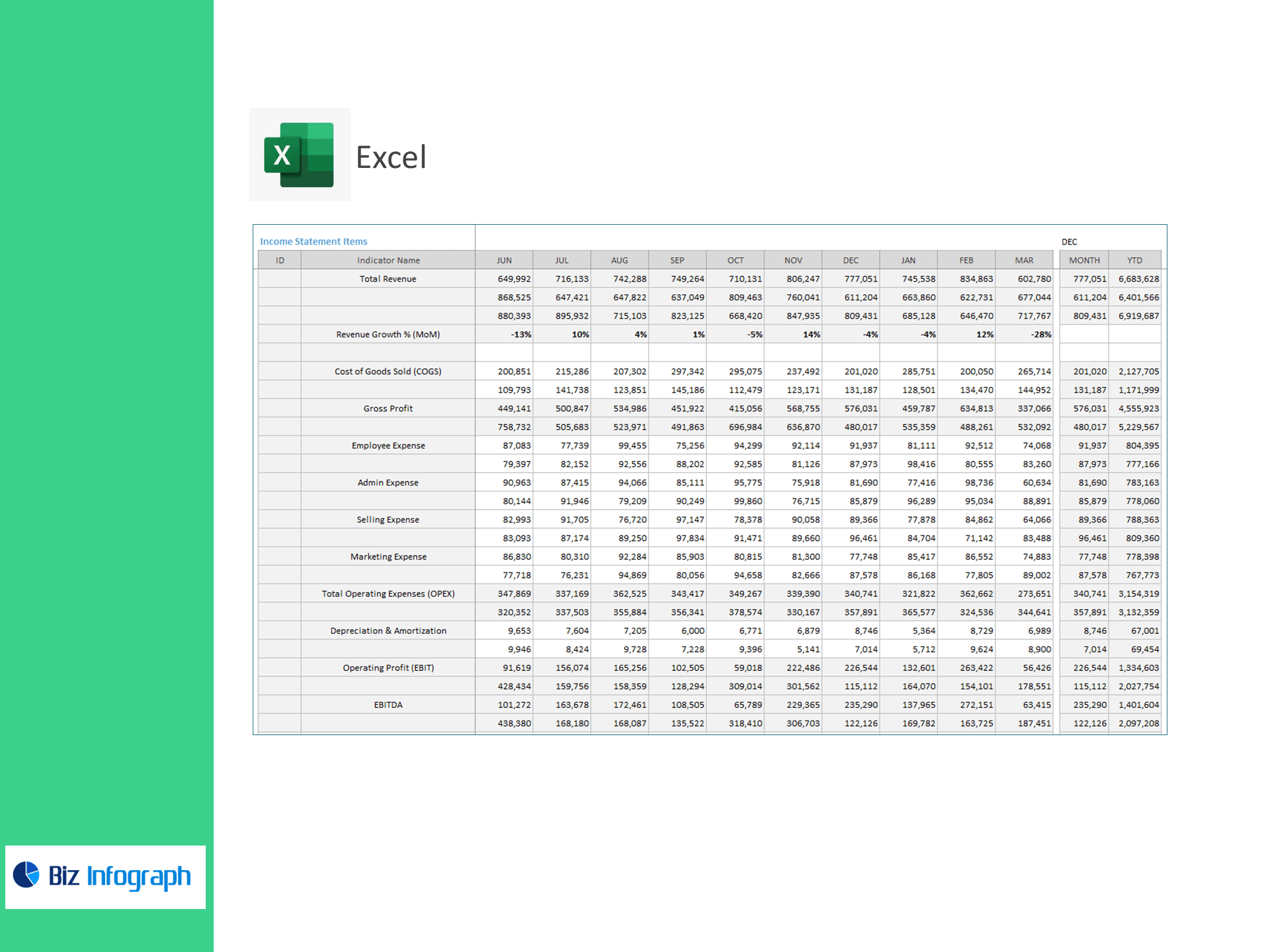1270x952 pixels.
Task: Select the ID column header
Action: point(280,260)
